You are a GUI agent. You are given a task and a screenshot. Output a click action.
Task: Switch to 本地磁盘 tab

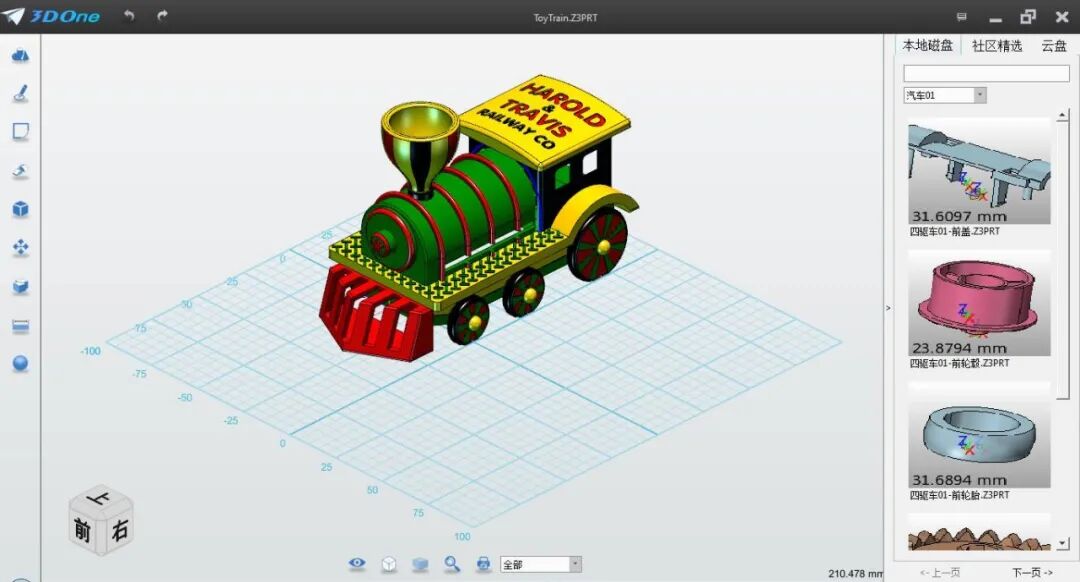coord(927,45)
